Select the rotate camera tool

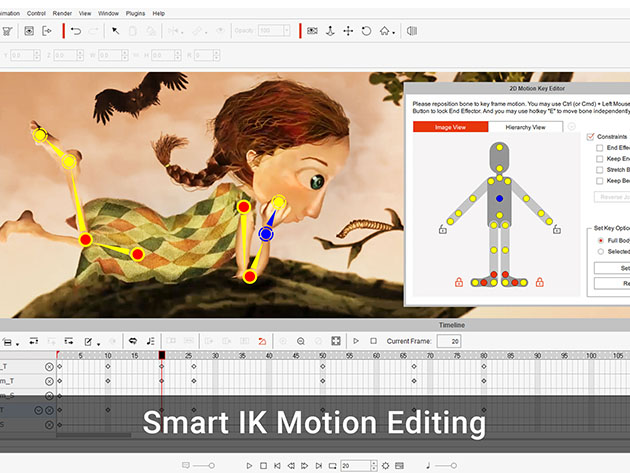[x=366, y=31]
